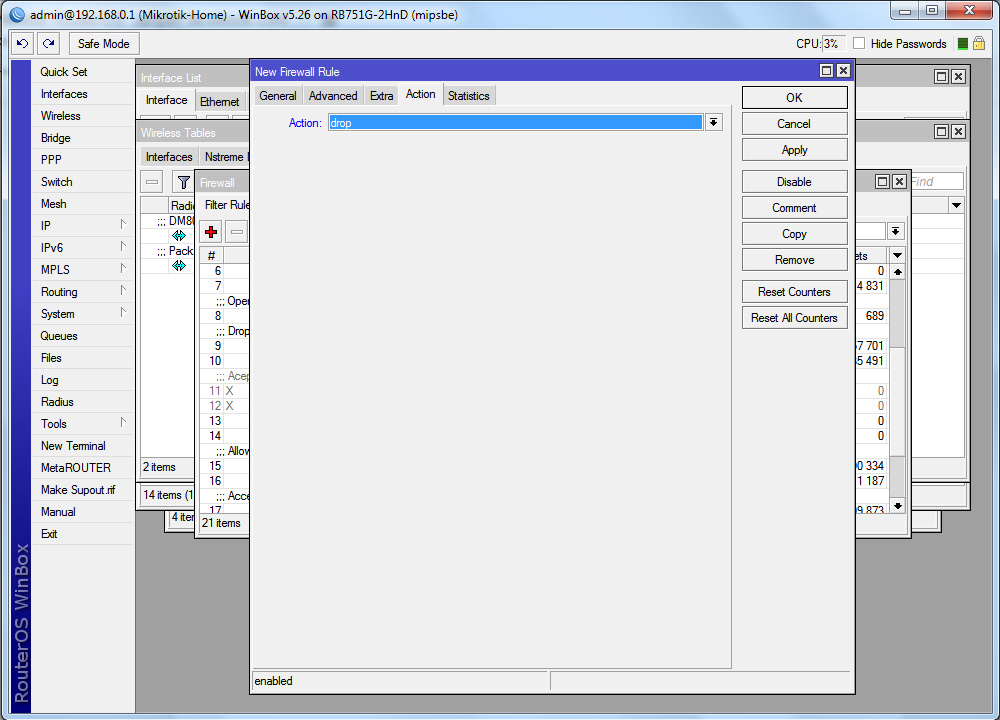This screenshot has height=720, width=1000.
Task: Click the Undo arrow icon
Action: [22, 44]
